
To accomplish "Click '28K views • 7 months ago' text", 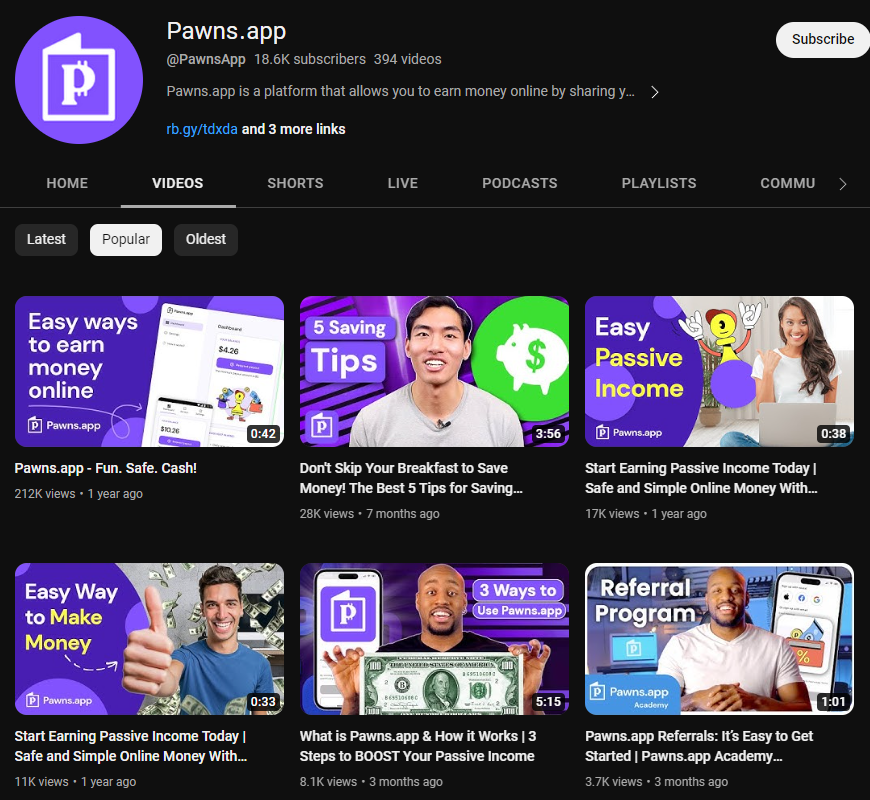I will coord(370,514).
